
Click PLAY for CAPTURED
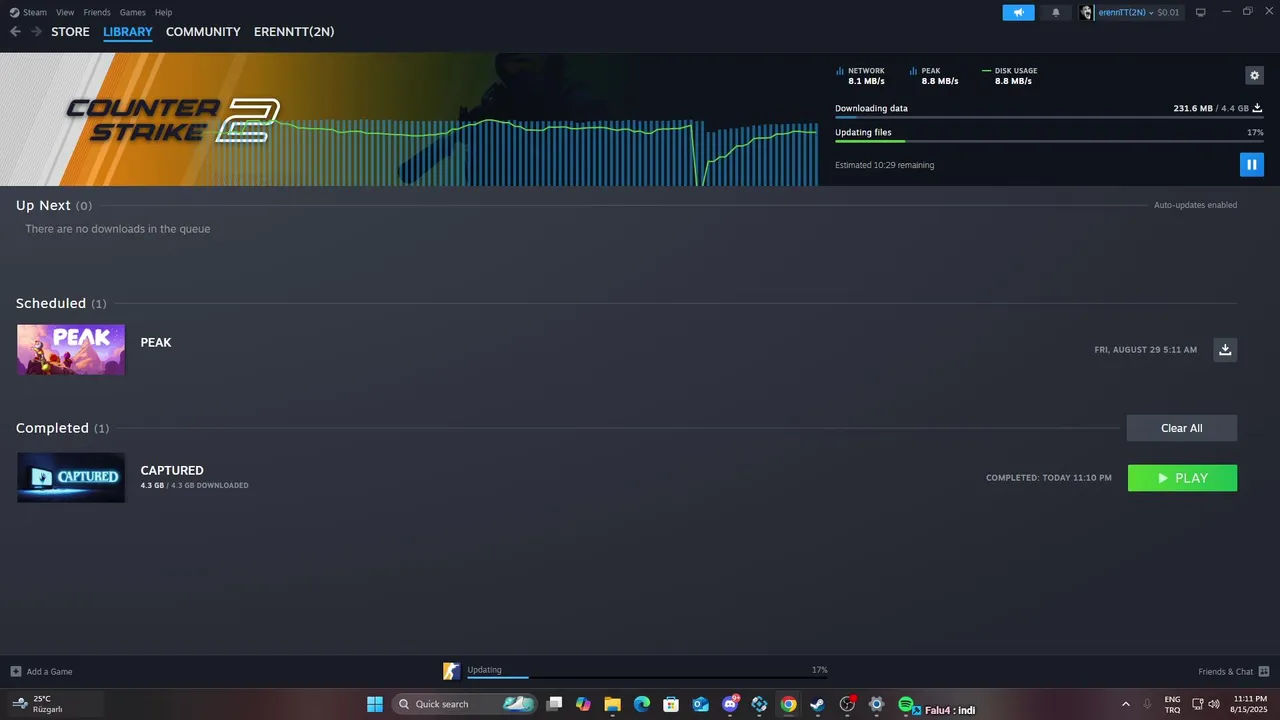(x=1182, y=478)
